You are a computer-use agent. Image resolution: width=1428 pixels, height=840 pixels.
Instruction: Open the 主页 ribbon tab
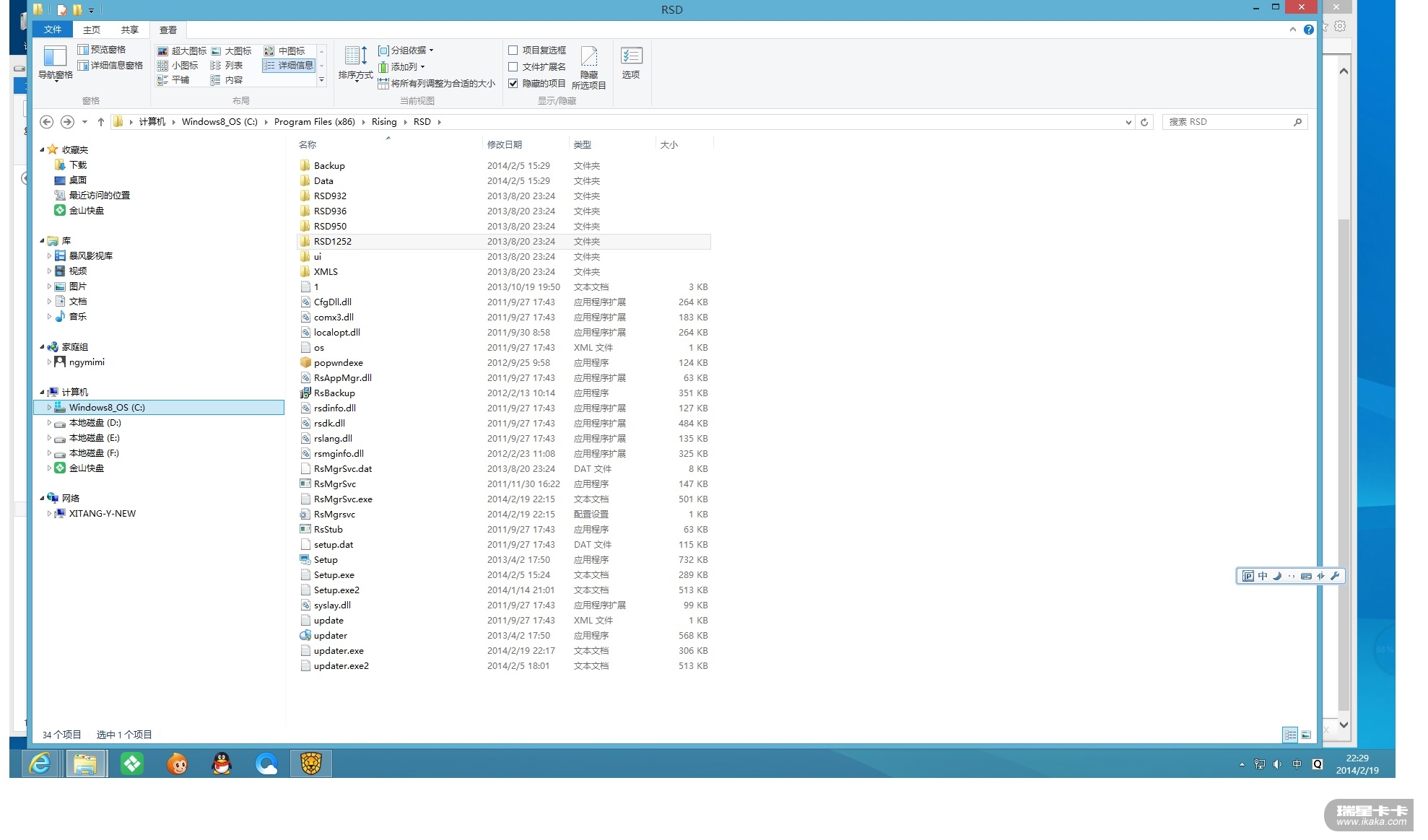(92, 30)
